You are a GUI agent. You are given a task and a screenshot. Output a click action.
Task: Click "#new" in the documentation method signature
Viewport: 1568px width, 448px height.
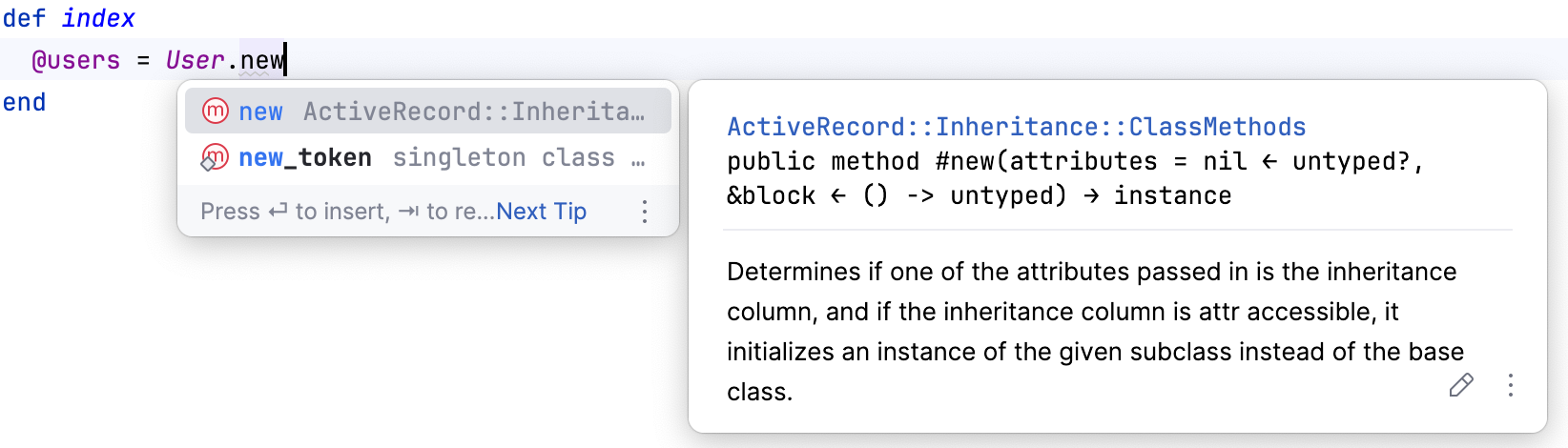965,161
